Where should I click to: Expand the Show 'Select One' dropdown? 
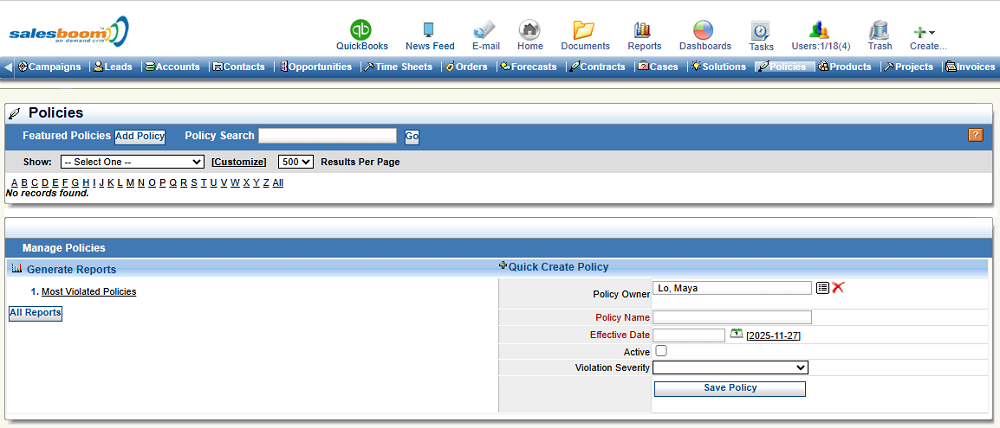click(132, 162)
